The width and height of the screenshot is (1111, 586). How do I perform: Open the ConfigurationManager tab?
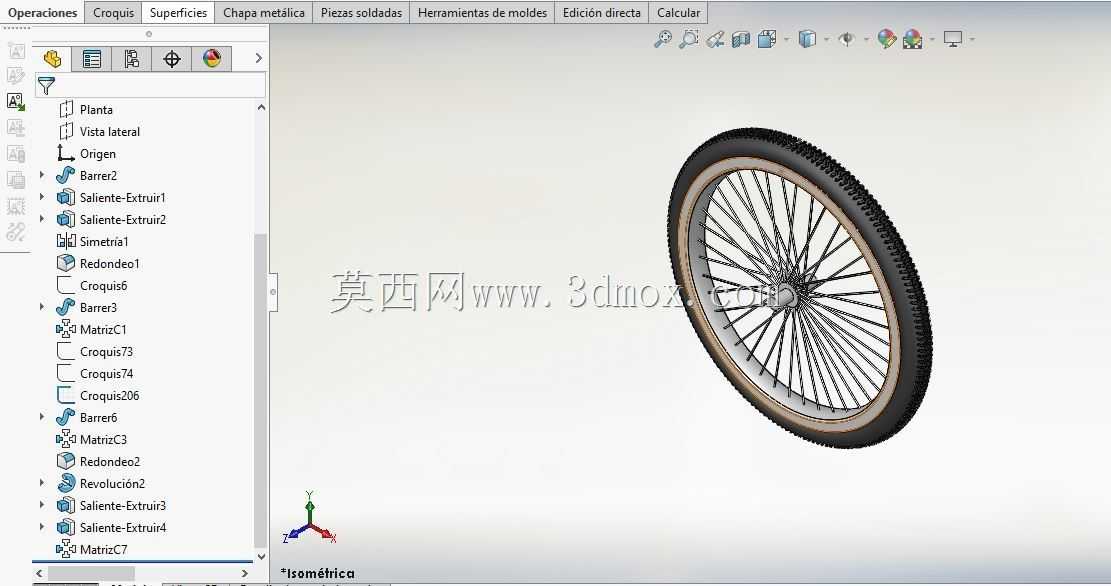(131, 59)
